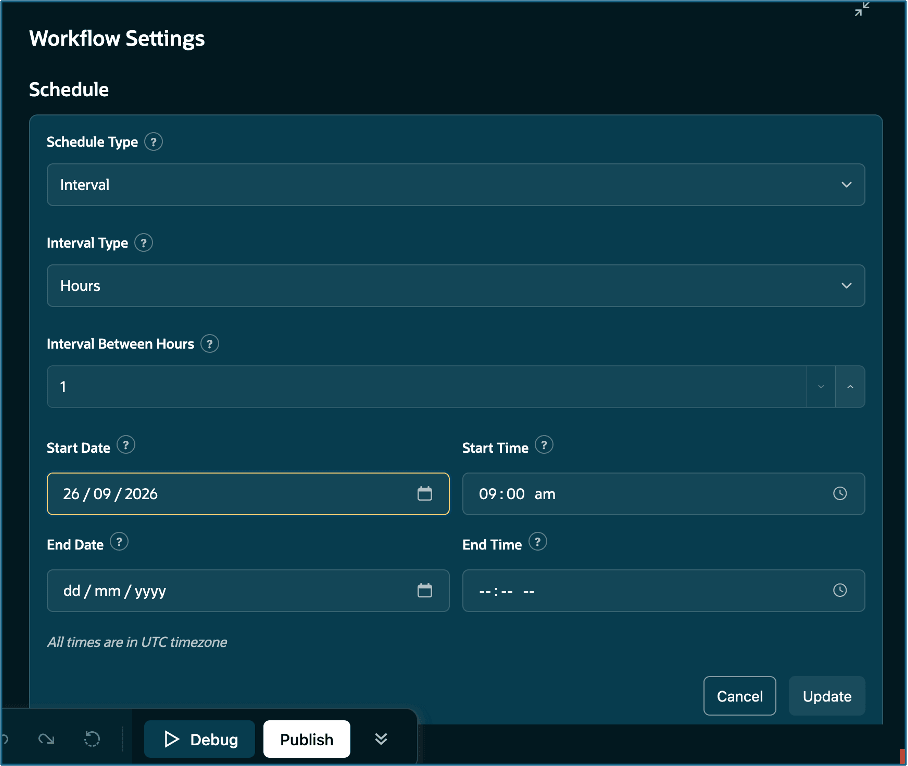The width and height of the screenshot is (908, 766).
Task: Decrease the interval between hours
Action: click(821, 387)
